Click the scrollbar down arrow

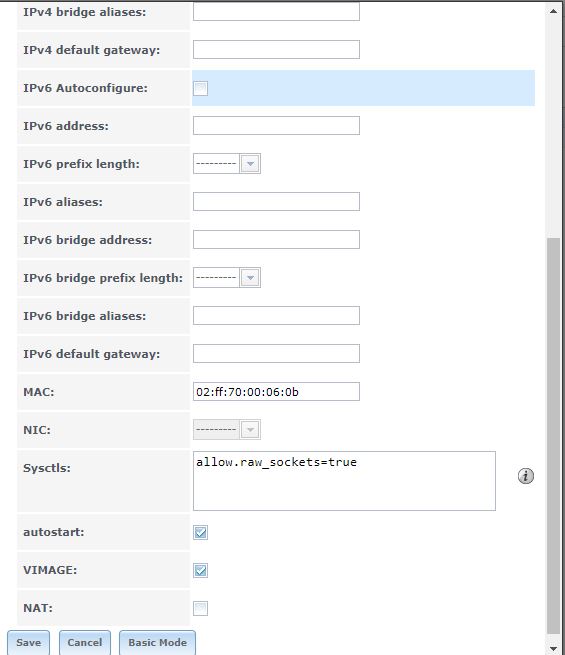point(553,648)
